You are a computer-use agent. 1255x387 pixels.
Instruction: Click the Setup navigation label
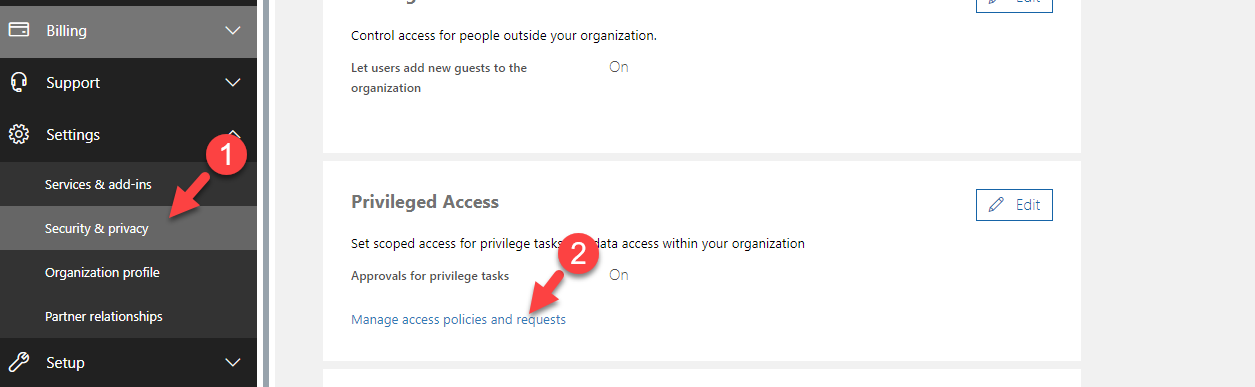pos(65,363)
